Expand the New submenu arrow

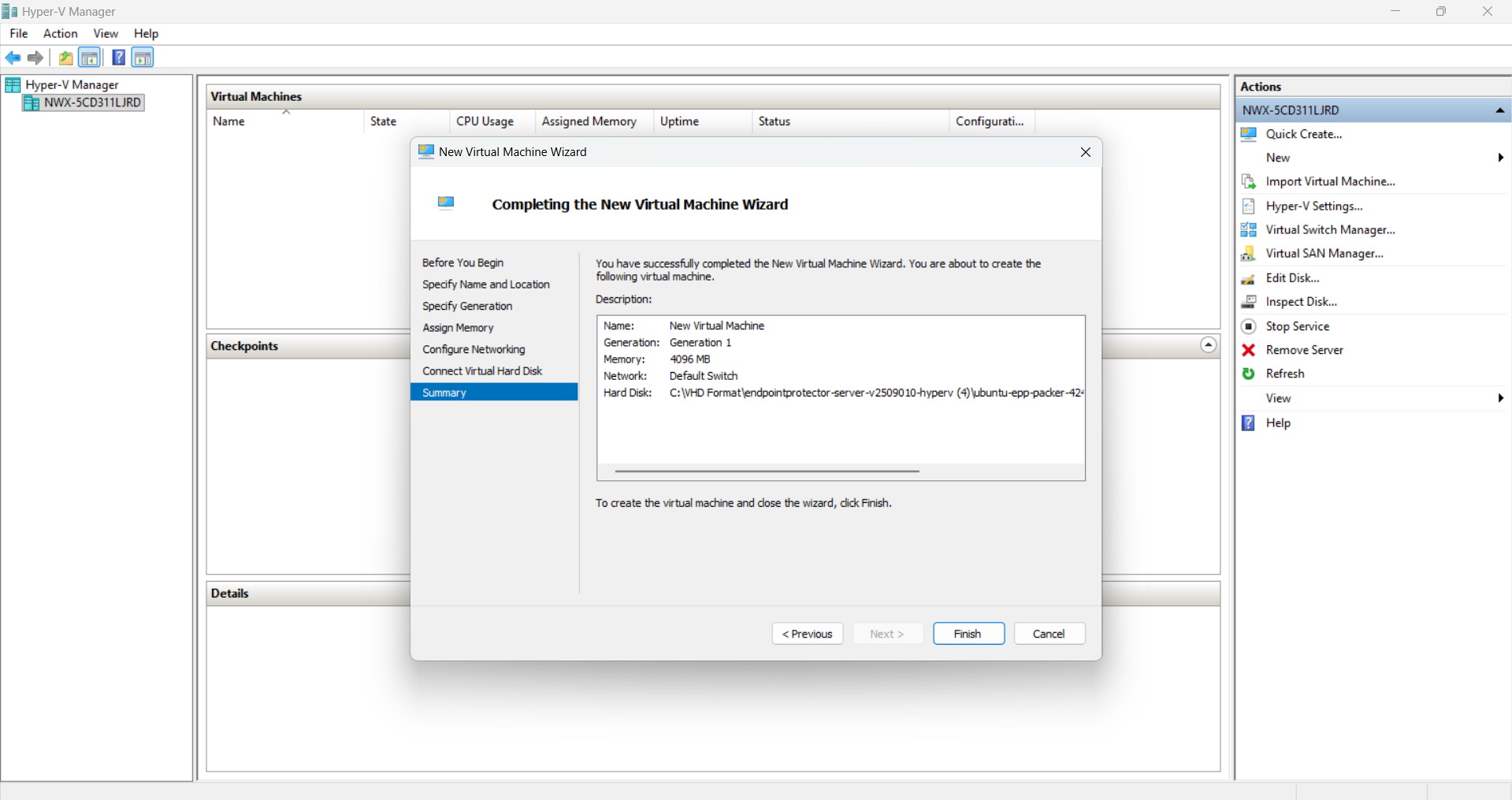[x=1500, y=158]
